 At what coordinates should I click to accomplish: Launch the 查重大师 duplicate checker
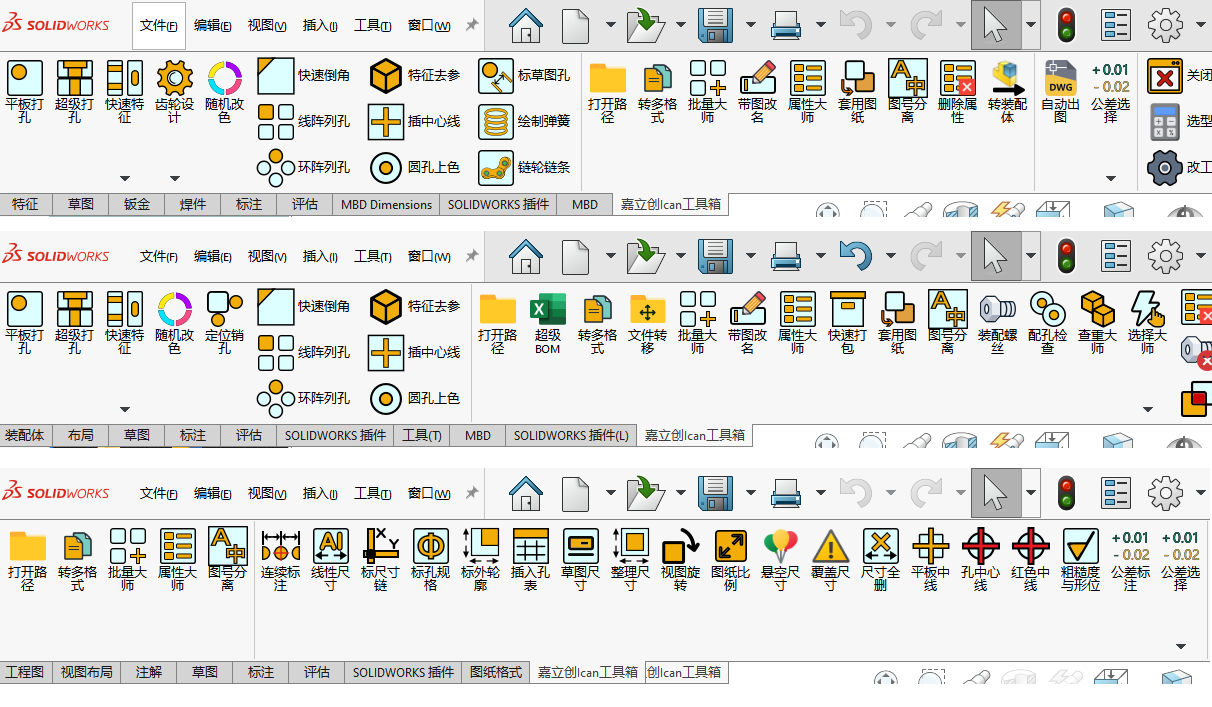pos(1097,323)
